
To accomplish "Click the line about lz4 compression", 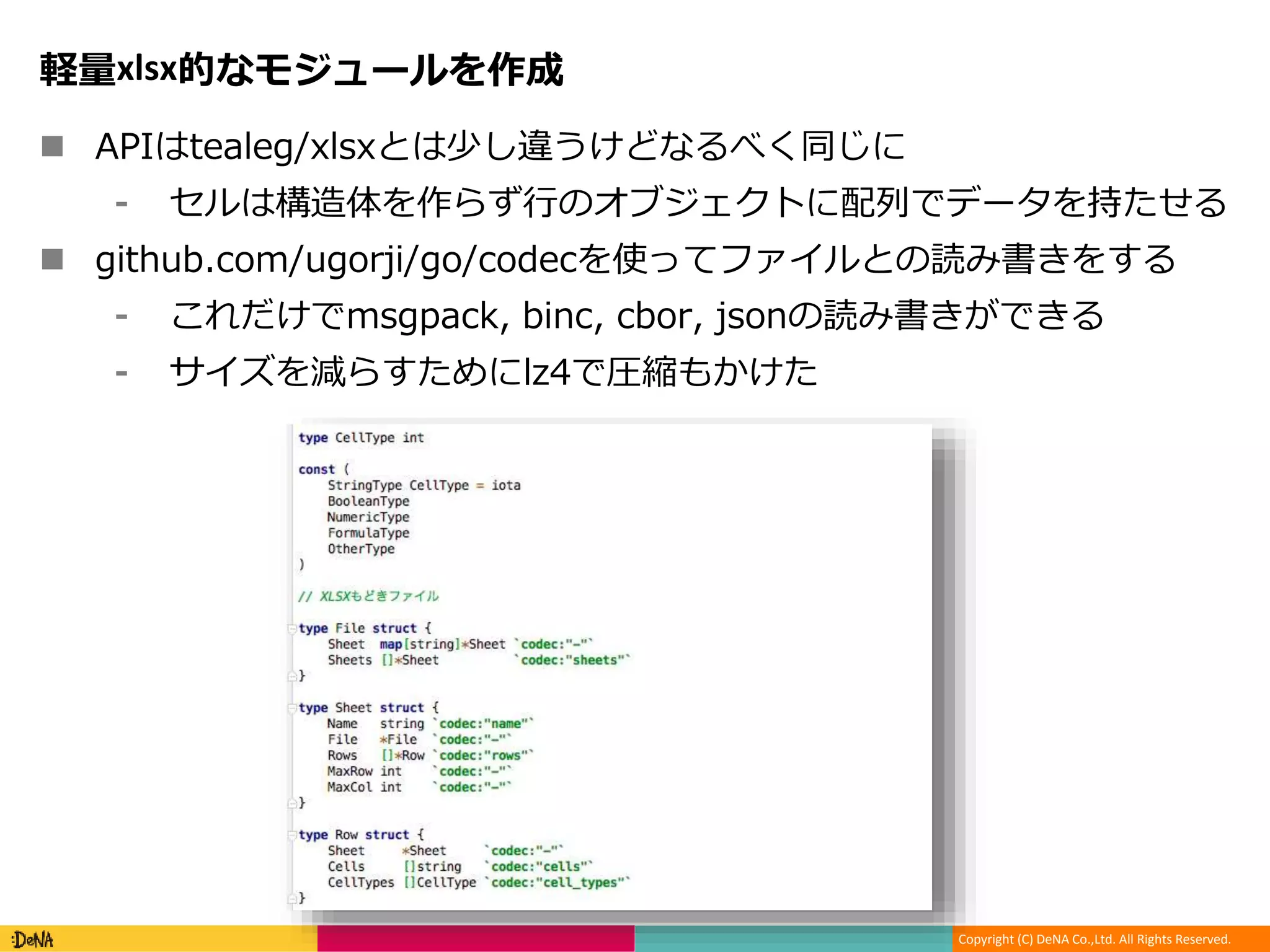I will point(494,372).
